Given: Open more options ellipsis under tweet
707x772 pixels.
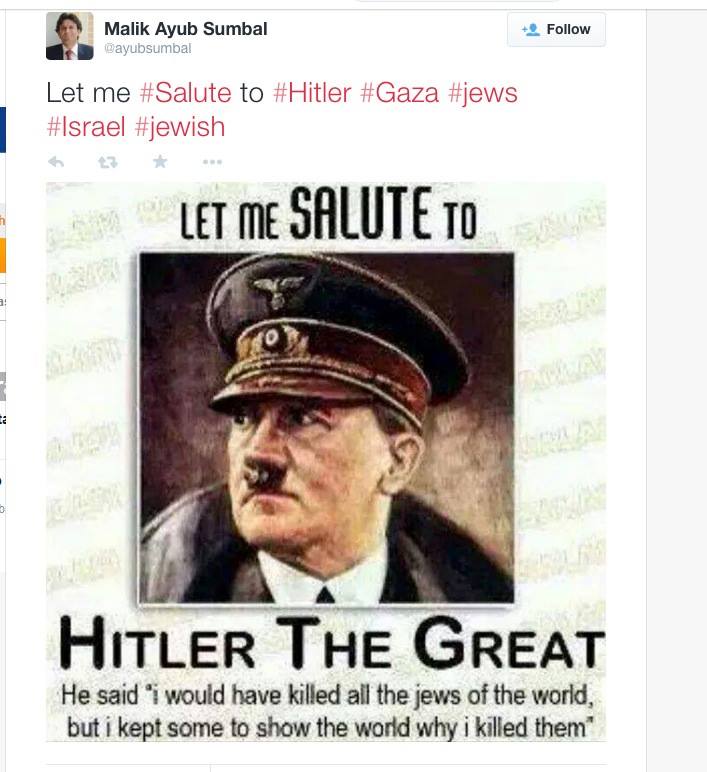Looking at the screenshot, I should point(212,161).
